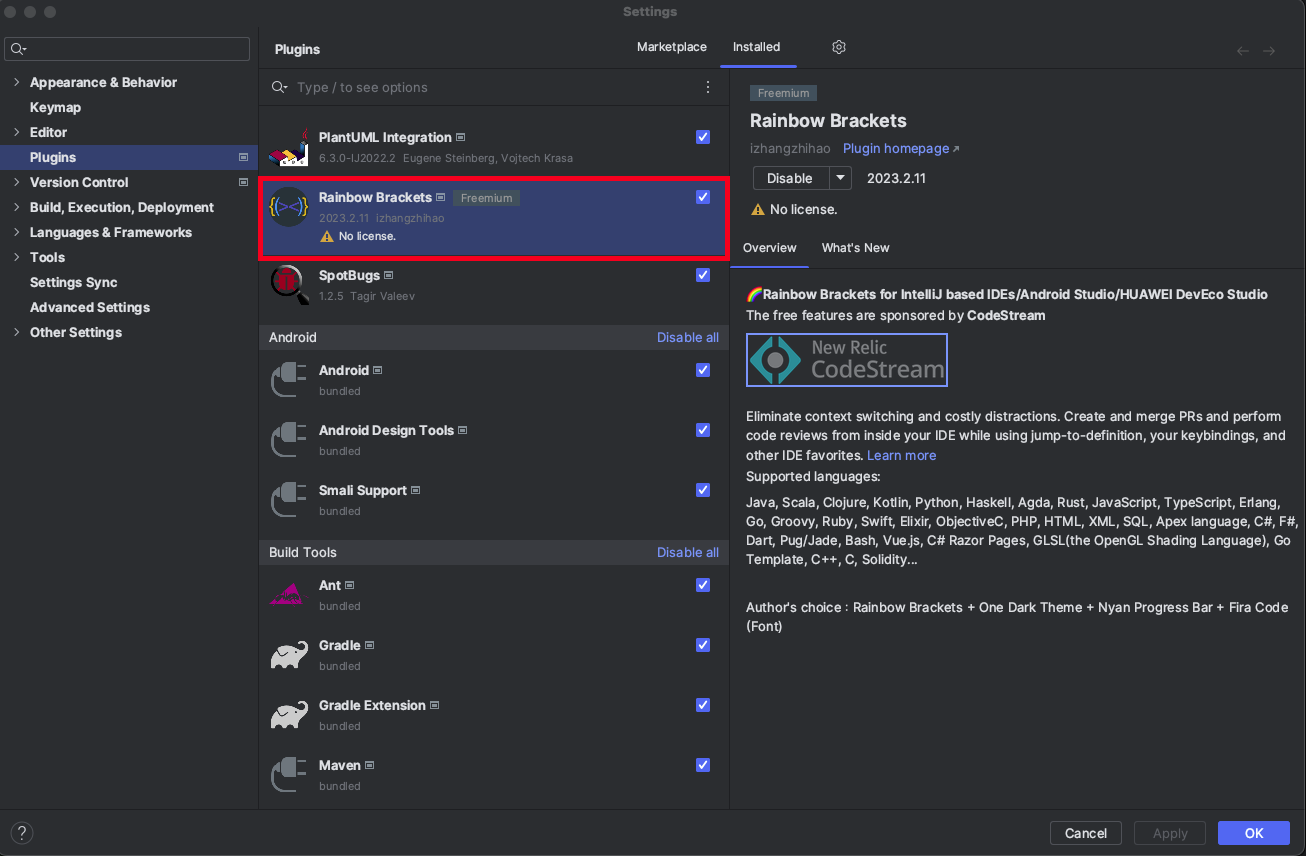This screenshot has height=856, width=1306.
Task: Click the Gradle elephant icon
Action: 289,655
